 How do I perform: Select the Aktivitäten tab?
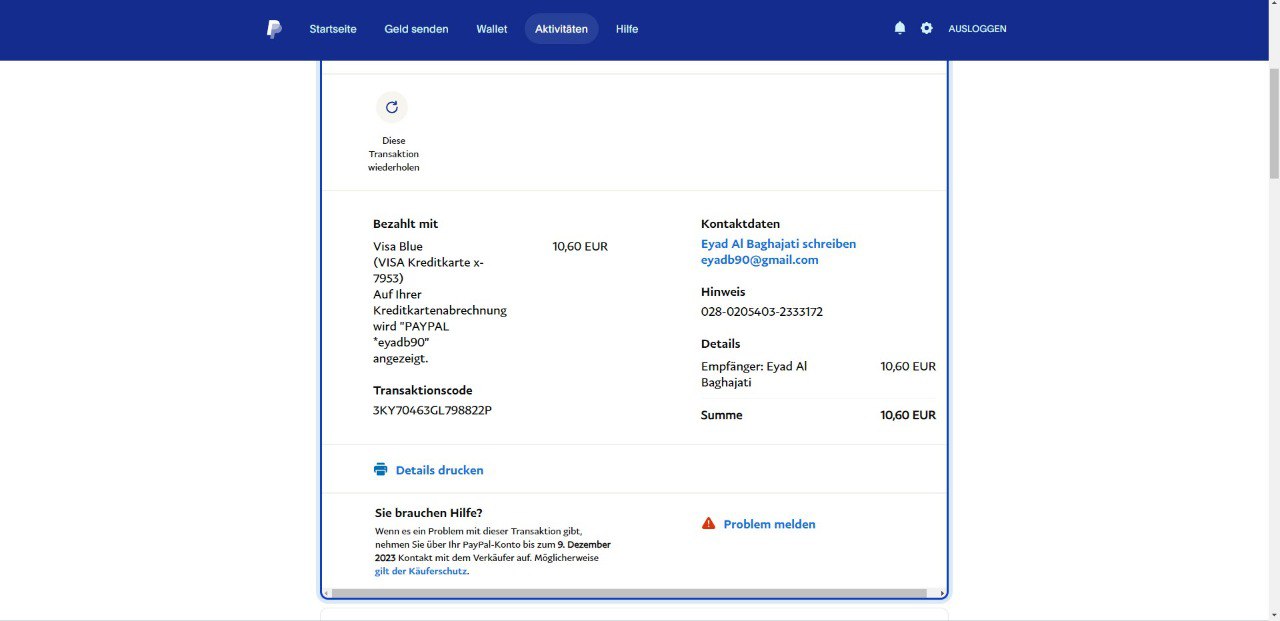tap(561, 29)
